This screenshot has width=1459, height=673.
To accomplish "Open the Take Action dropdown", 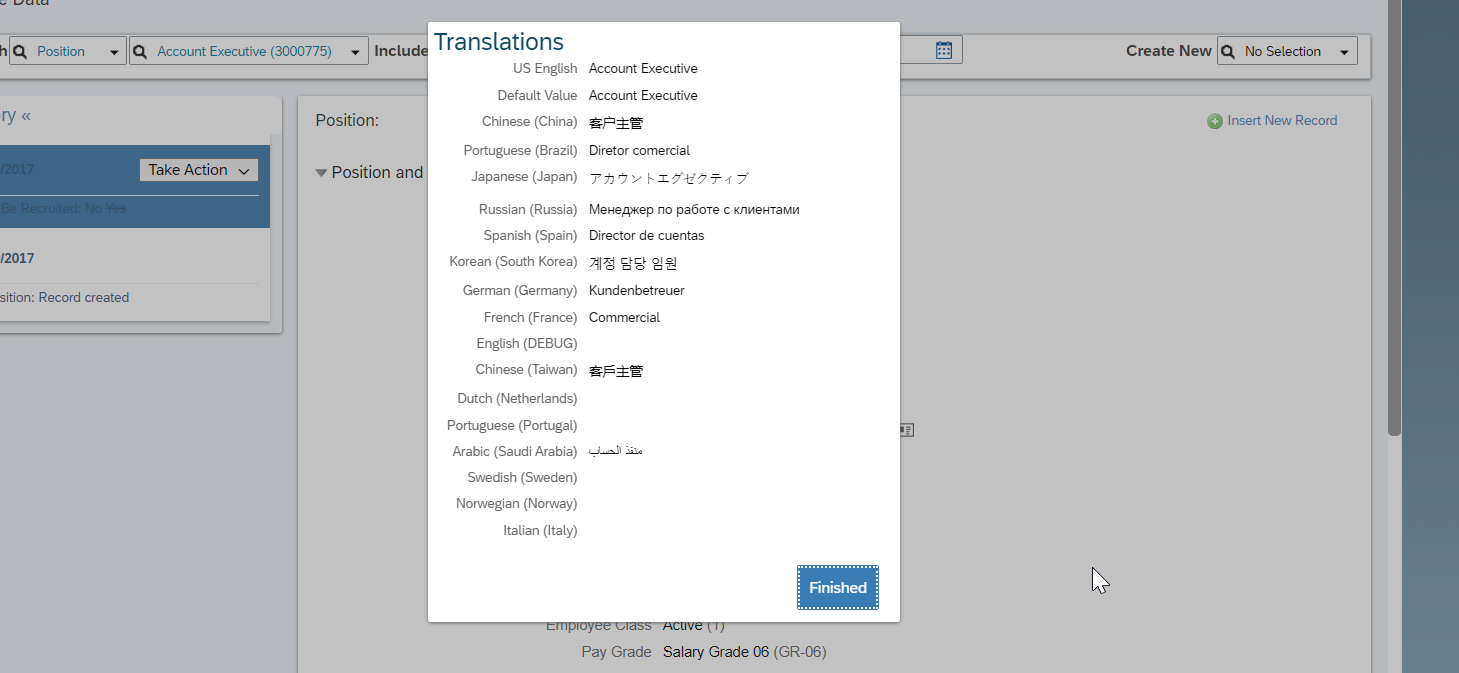I will tap(199, 170).
